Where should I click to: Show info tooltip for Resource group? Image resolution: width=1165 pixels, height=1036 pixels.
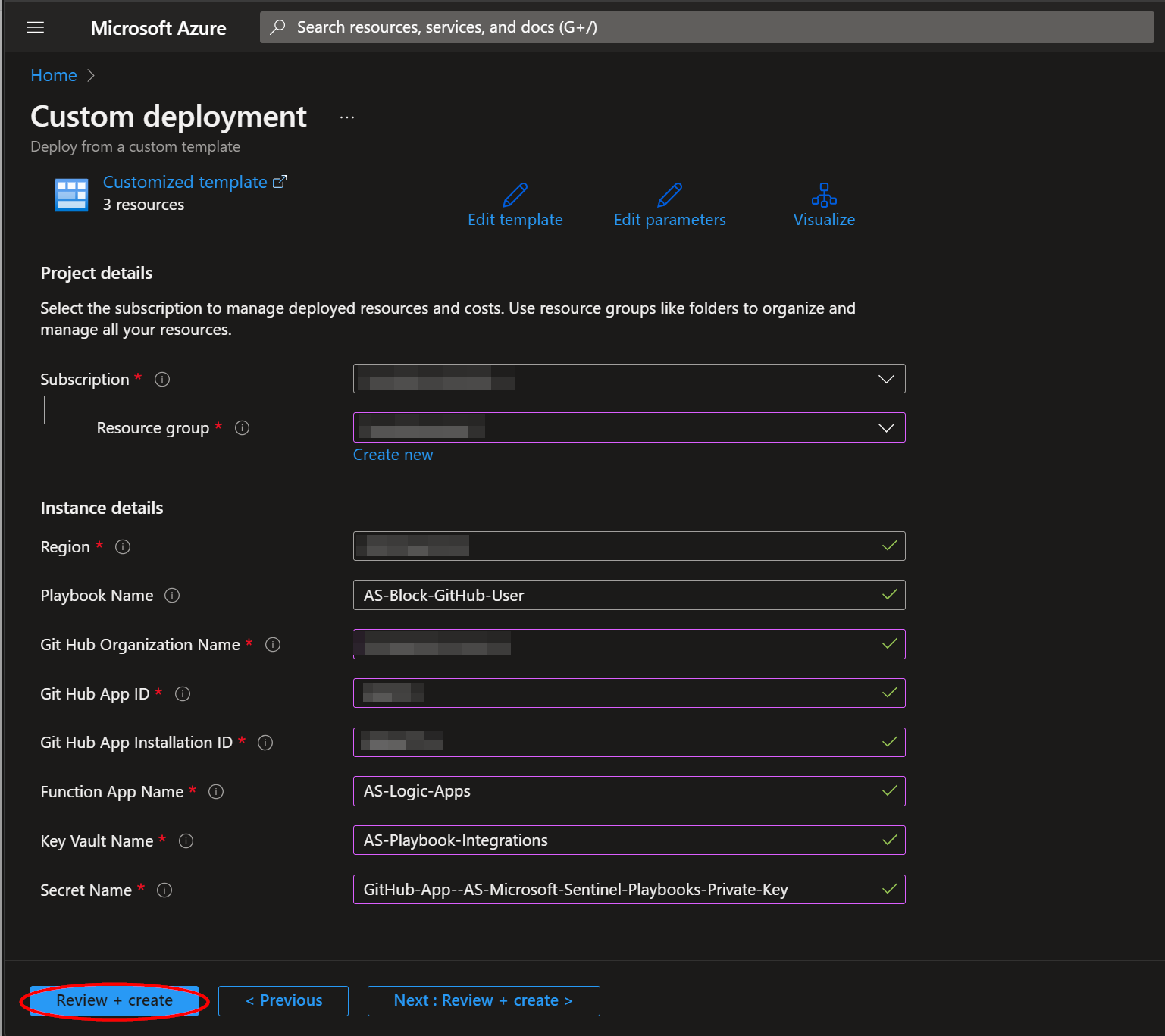click(x=243, y=428)
